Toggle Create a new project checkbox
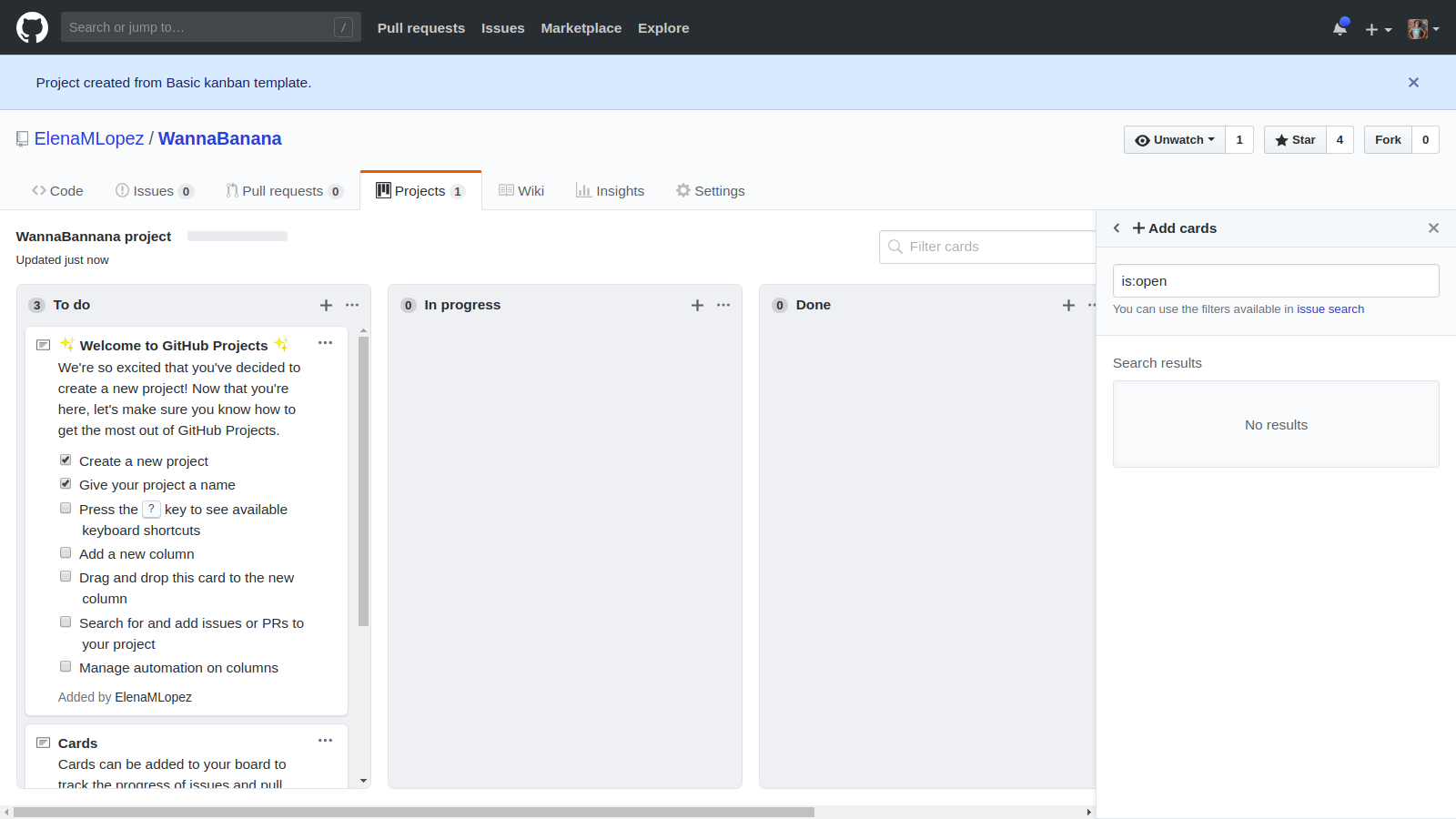Screen dimensions: 1456x819 (66, 460)
